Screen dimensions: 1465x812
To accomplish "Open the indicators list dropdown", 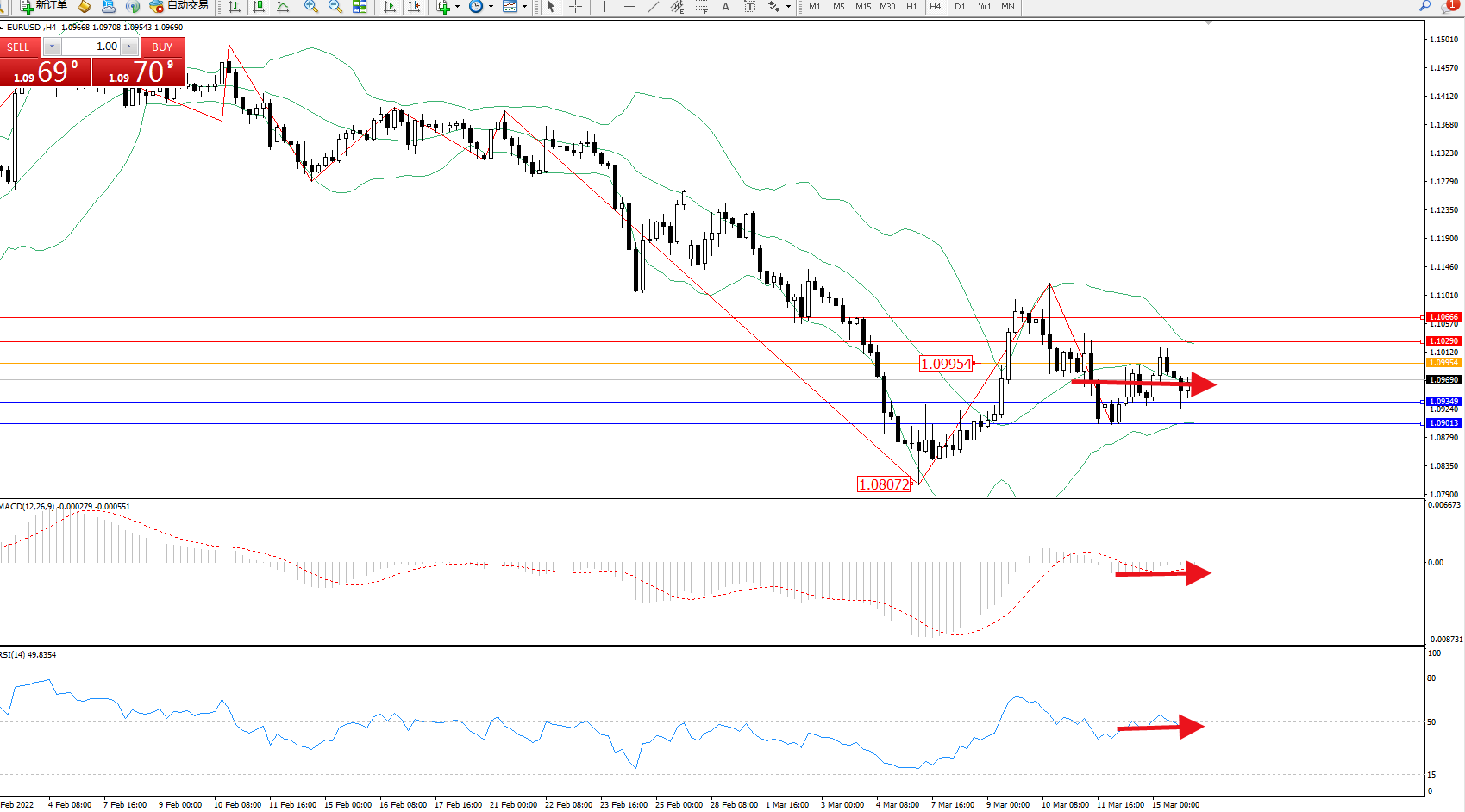I will [457, 7].
